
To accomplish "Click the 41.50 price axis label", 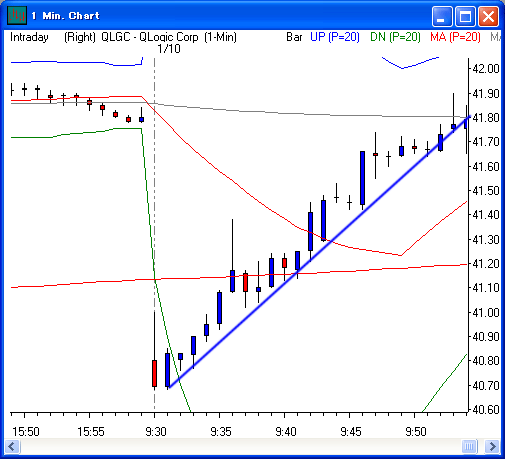I will [x=486, y=191].
